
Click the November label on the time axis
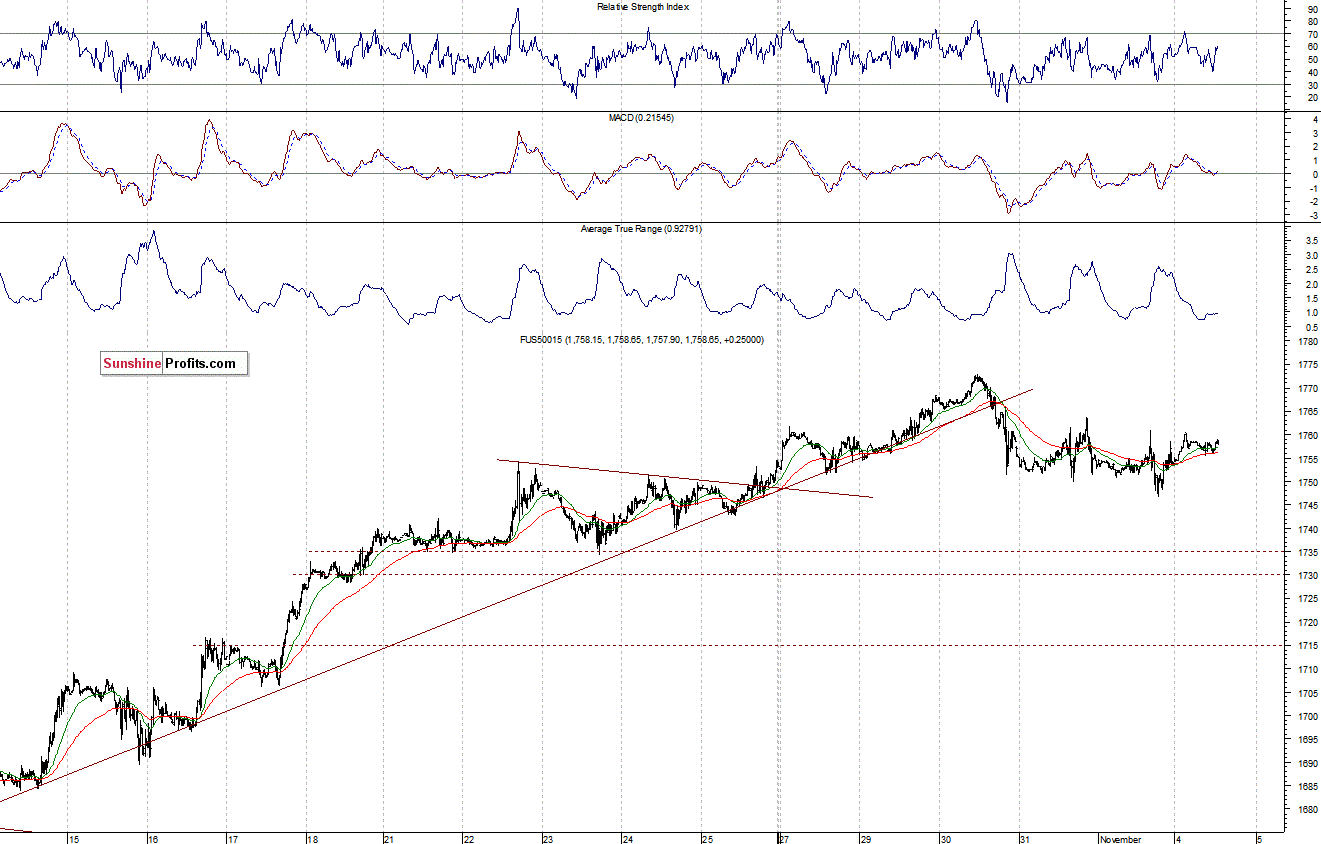pos(1120,839)
